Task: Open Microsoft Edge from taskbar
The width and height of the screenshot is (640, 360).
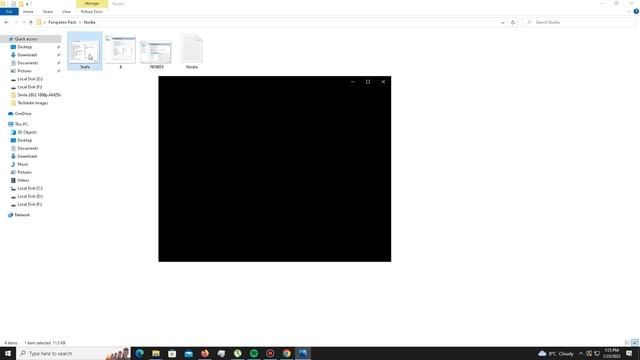Action: (140, 353)
